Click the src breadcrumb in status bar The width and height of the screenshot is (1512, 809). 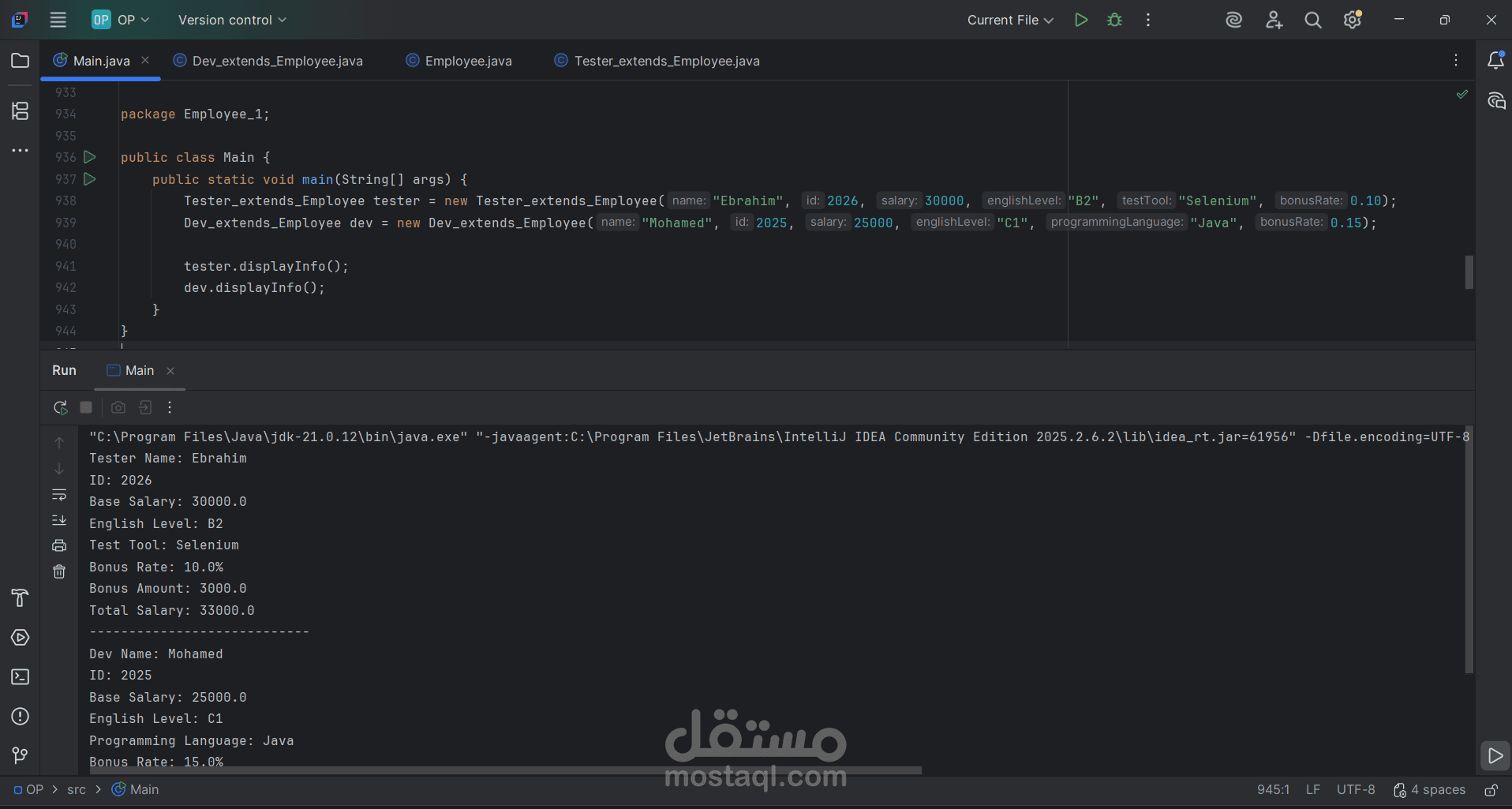click(x=77, y=790)
